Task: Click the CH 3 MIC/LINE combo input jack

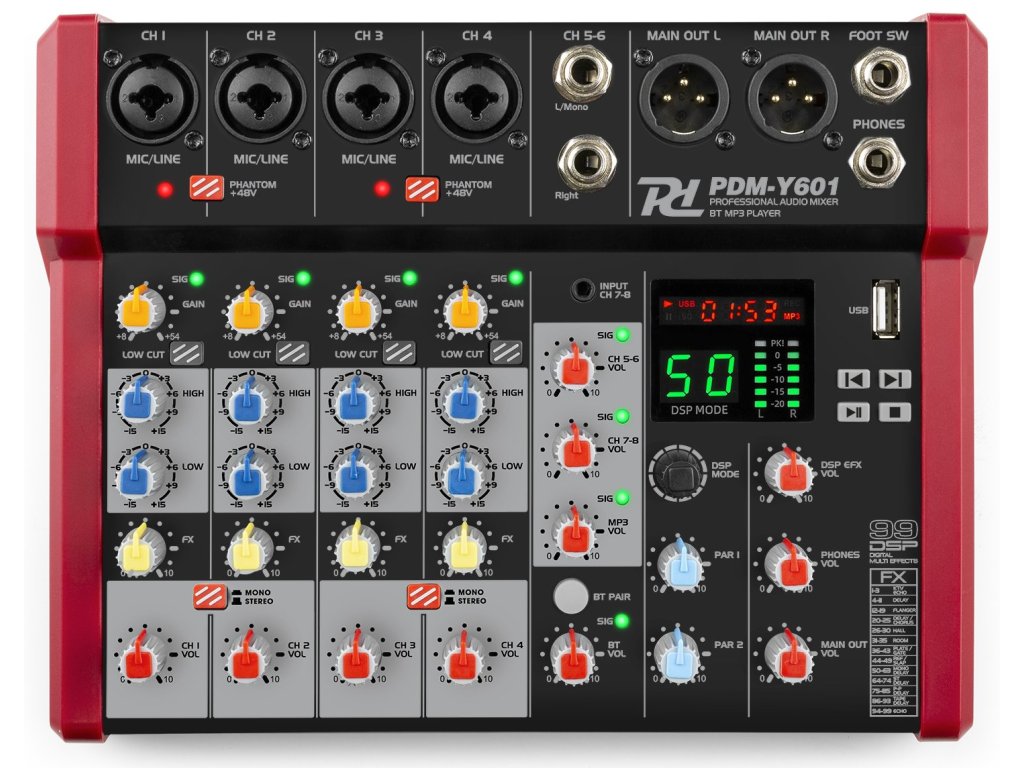Action: click(368, 99)
